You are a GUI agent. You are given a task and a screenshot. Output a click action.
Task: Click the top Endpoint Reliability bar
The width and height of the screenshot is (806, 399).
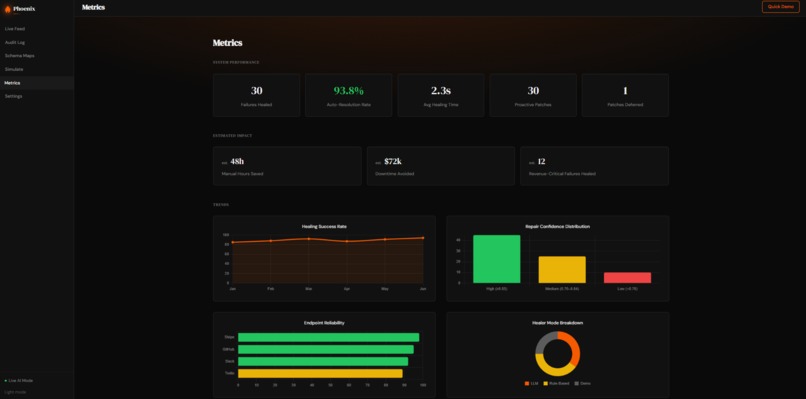328,337
